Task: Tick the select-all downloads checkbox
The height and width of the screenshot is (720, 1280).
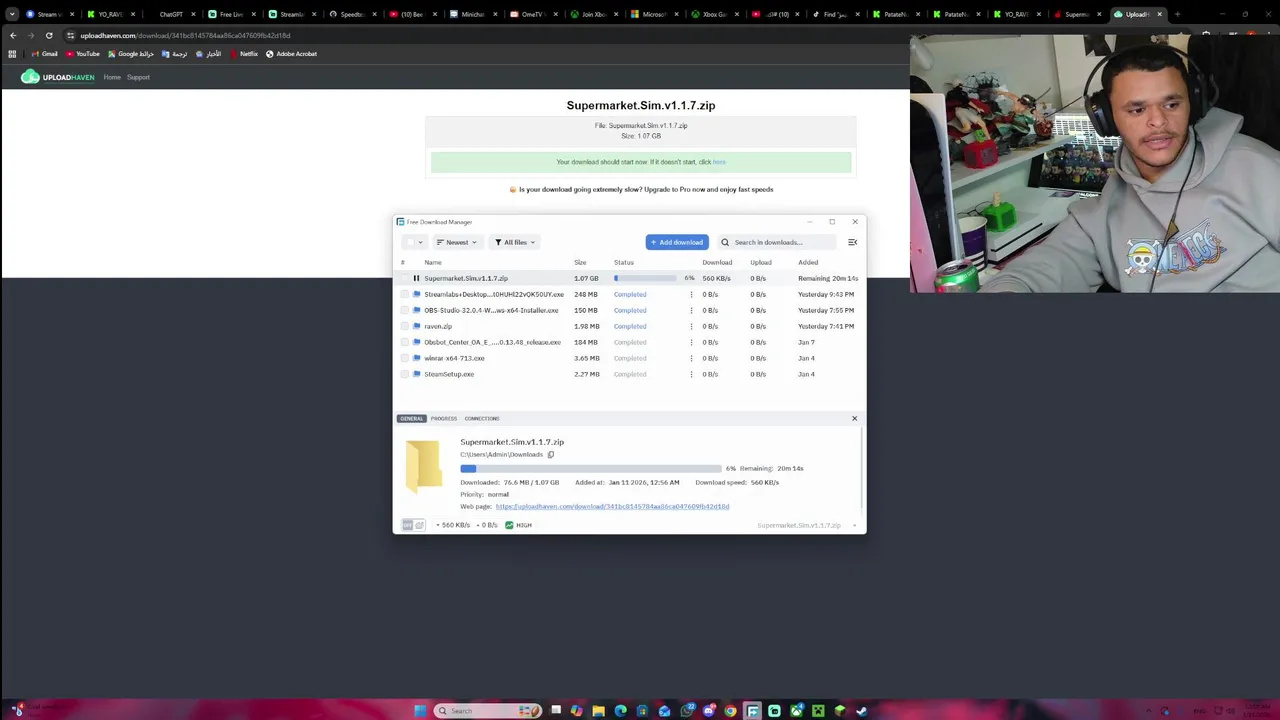Action: 409,242
